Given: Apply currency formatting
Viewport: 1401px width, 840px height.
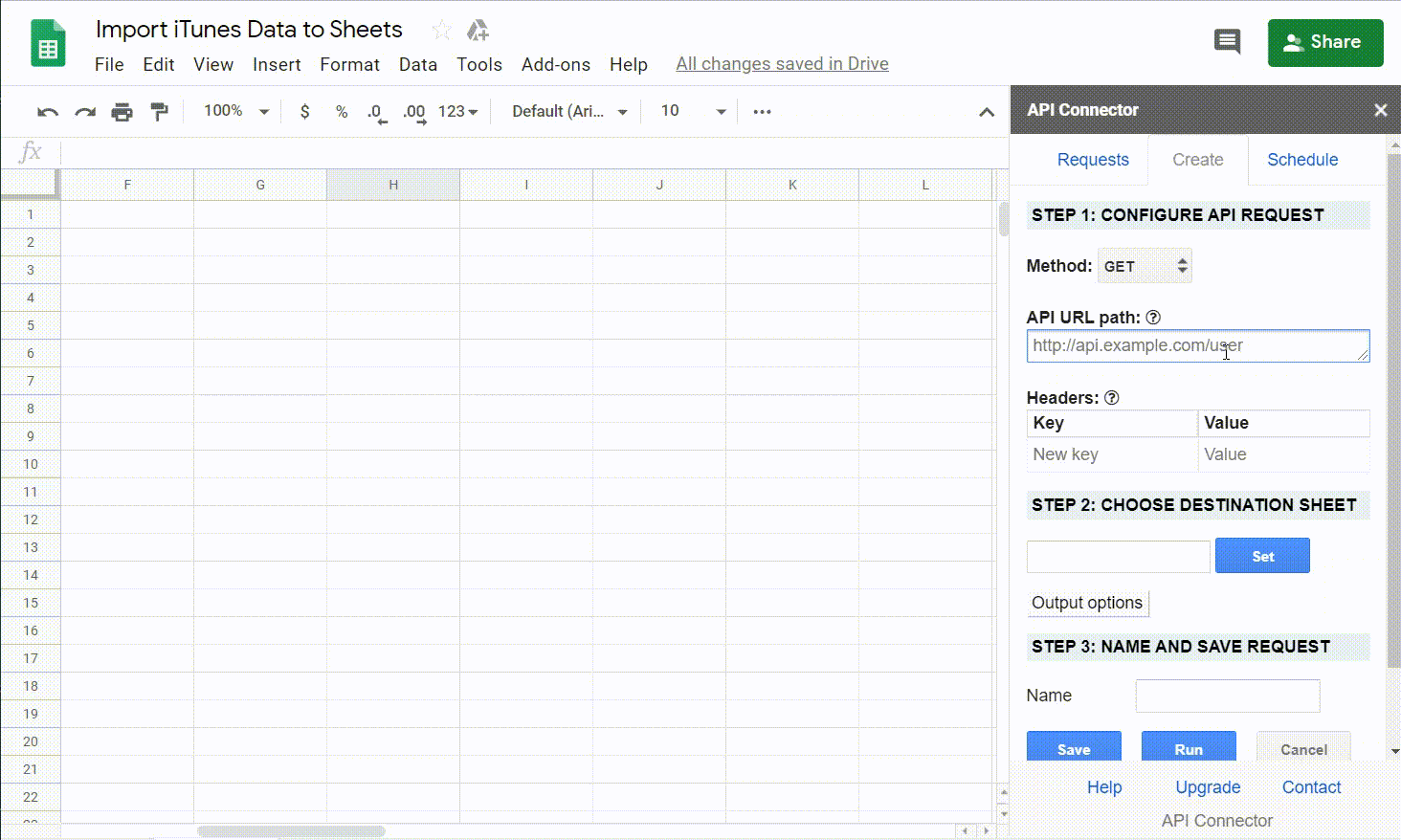Looking at the screenshot, I should (x=304, y=111).
